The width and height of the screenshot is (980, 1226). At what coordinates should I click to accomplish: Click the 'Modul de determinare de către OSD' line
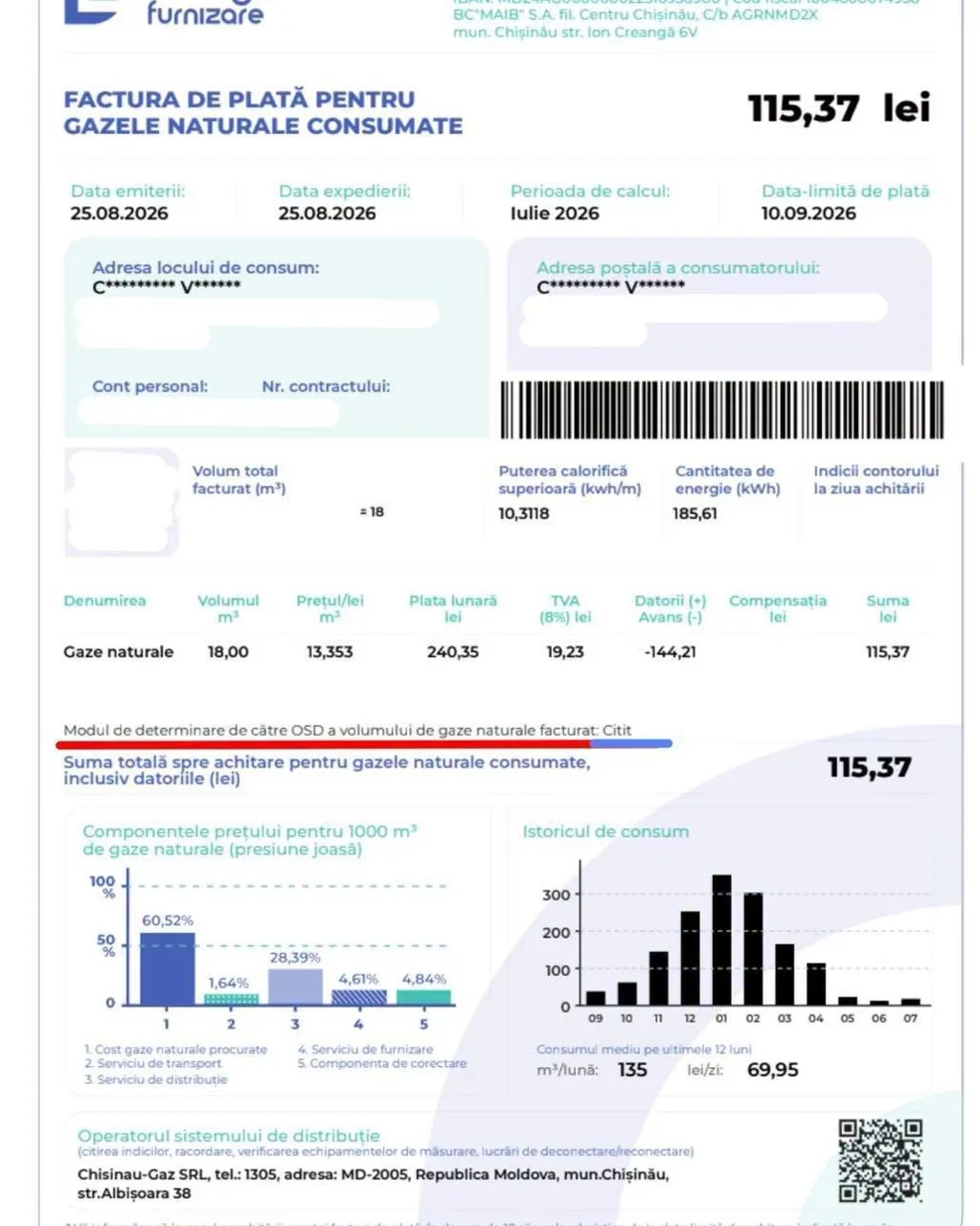pyautogui.click(x=348, y=731)
